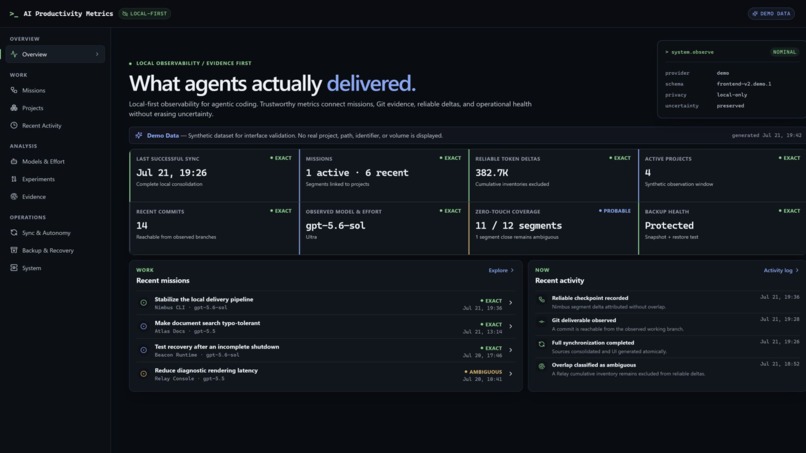Click the System sidebar icon
This screenshot has height=453, width=806.
pyautogui.click(x=14, y=267)
